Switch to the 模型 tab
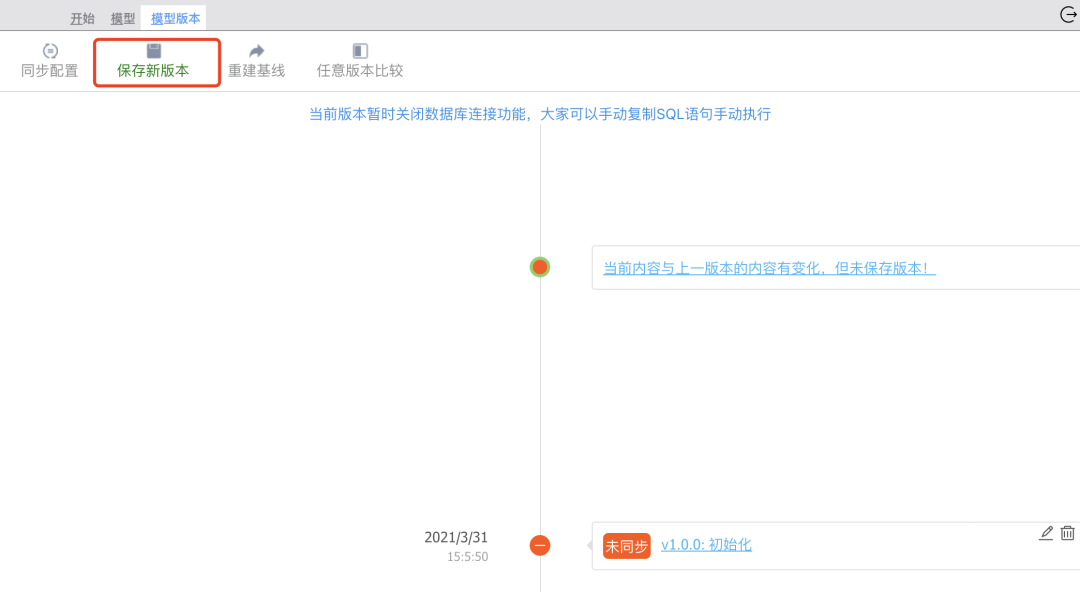Viewport: 1080px width, 592px height. pos(122,17)
